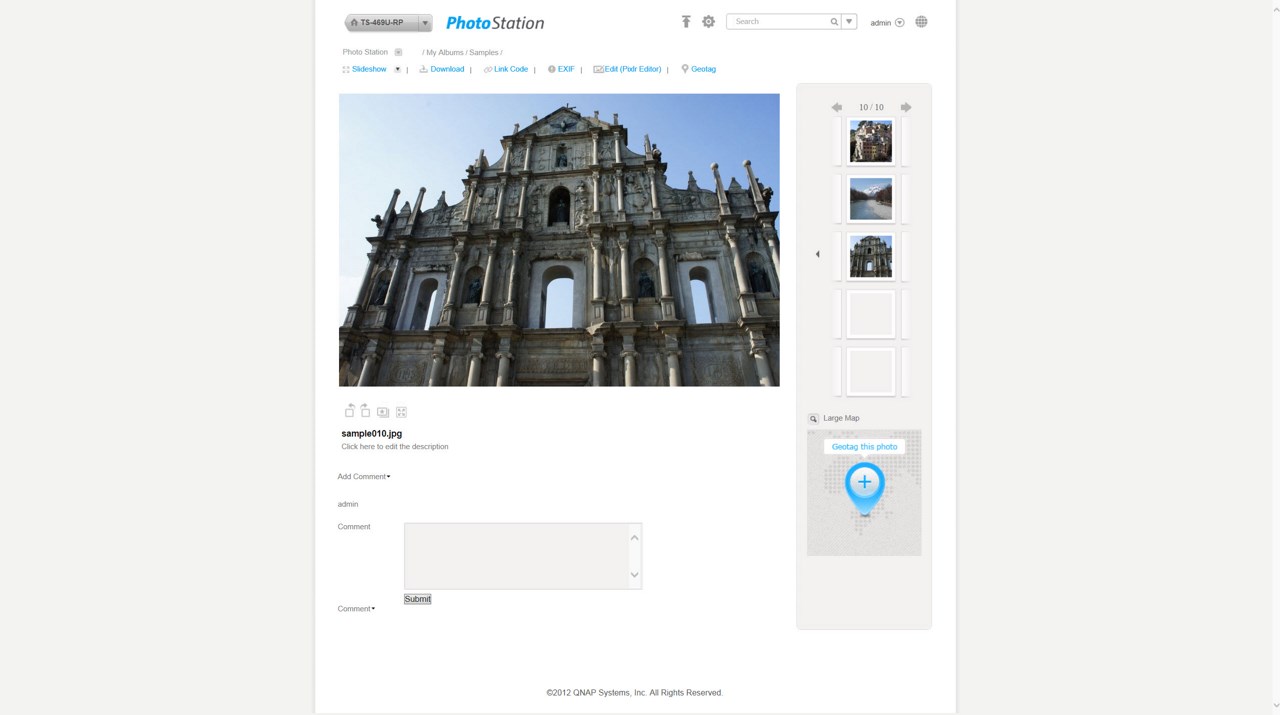Open Edit (Pixlr Editor)
Screen dimensions: 1280x715
point(627,69)
